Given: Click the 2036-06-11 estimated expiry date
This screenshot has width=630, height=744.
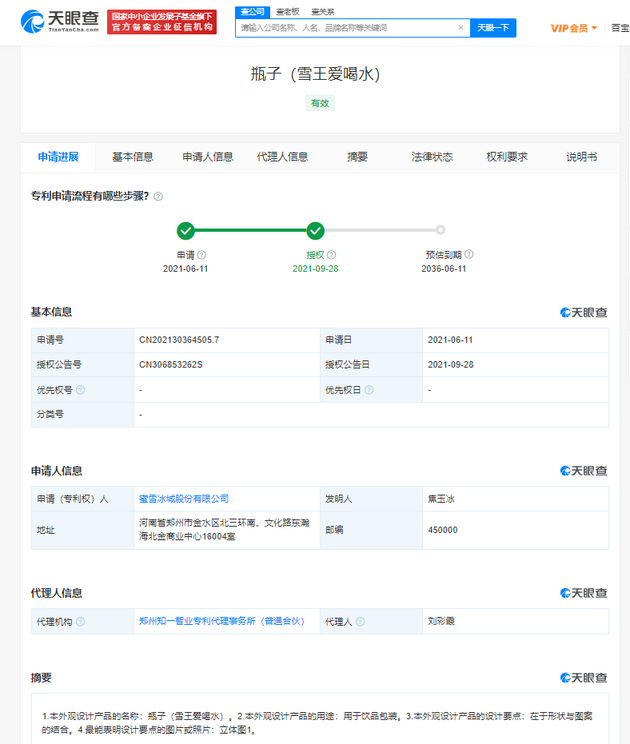Looking at the screenshot, I should pyautogui.click(x=444, y=269).
